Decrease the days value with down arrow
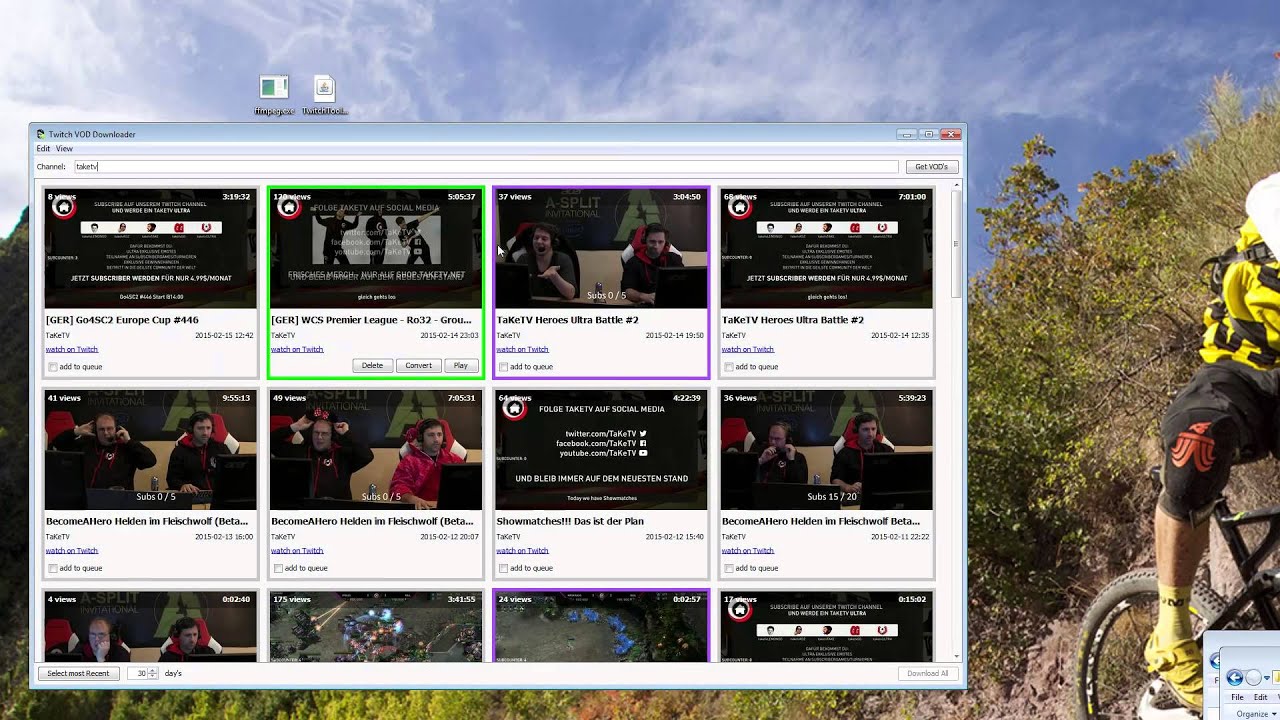Screen dimensions: 1280x720 (152, 677)
